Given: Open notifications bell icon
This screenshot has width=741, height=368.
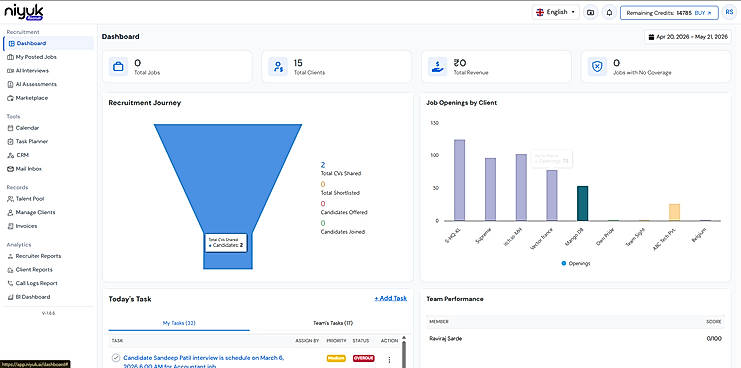Looking at the screenshot, I should (x=610, y=13).
